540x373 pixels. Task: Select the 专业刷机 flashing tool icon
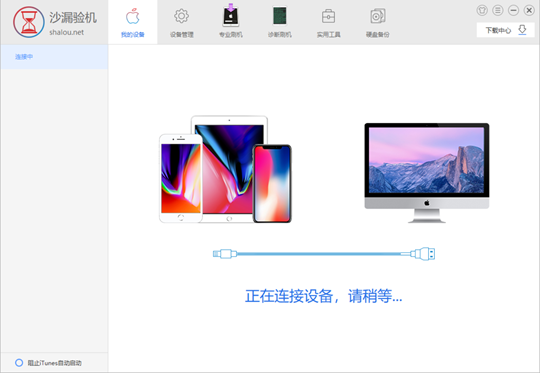[231, 15]
